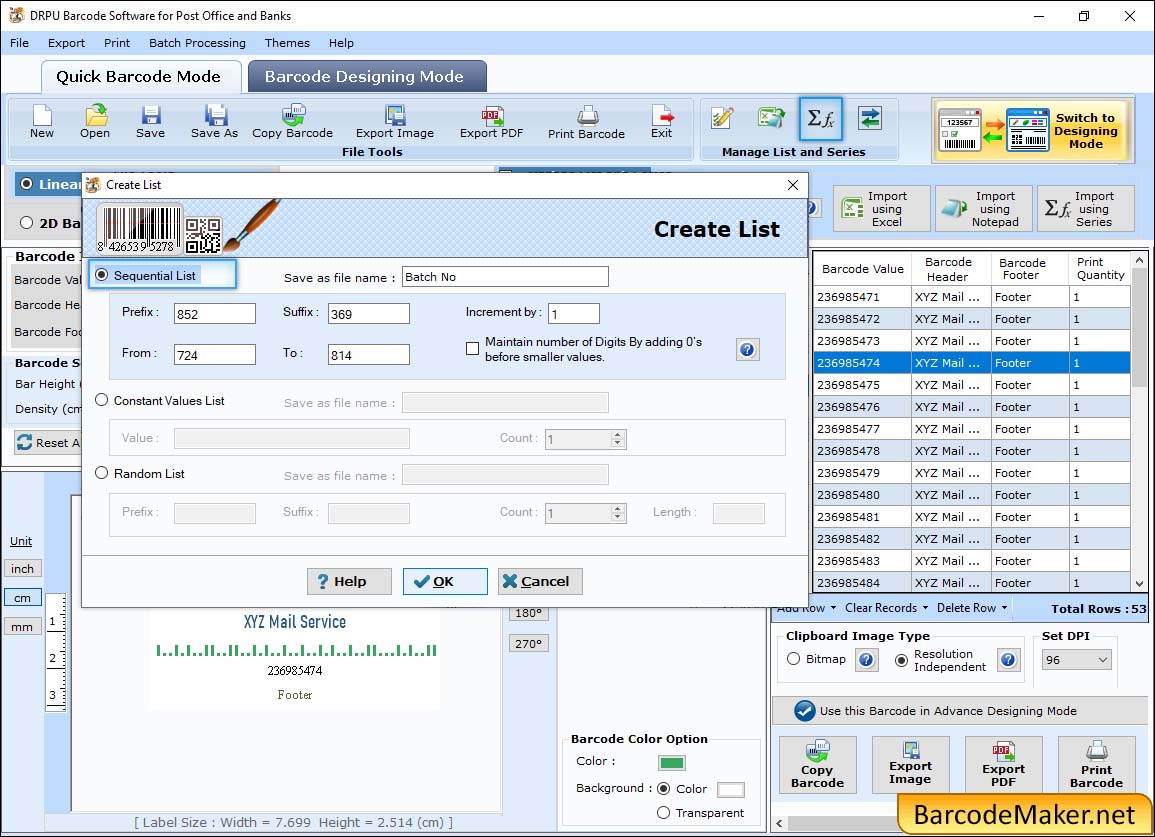This screenshot has height=837, width=1155.
Task: Click the Random List Count stepper
Action: (x=617, y=513)
